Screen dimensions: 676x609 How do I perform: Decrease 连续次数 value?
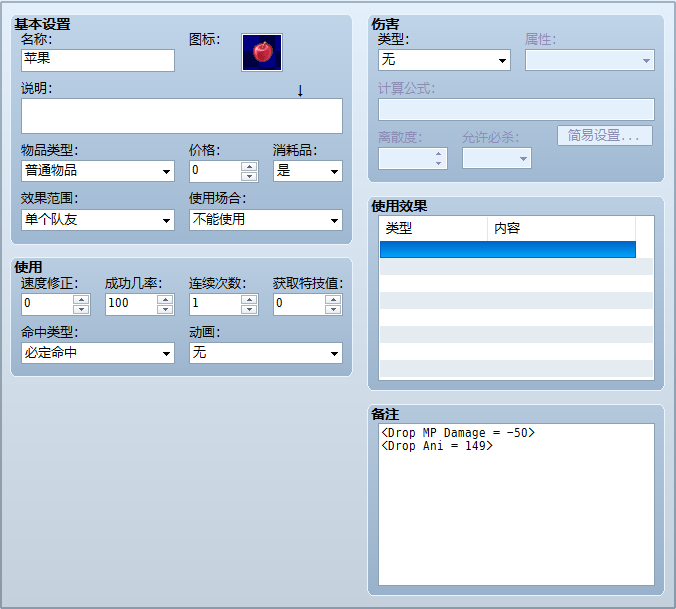(249, 309)
